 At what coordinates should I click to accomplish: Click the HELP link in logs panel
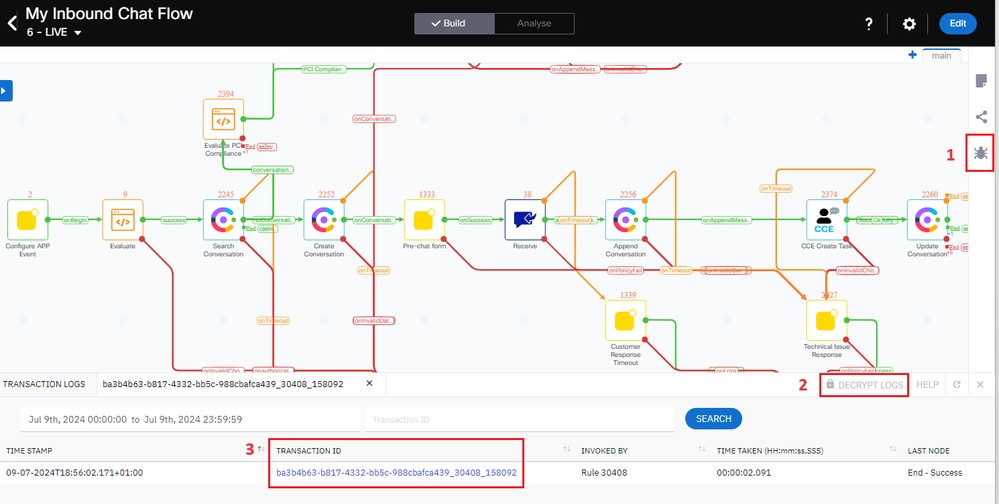click(927, 385)
